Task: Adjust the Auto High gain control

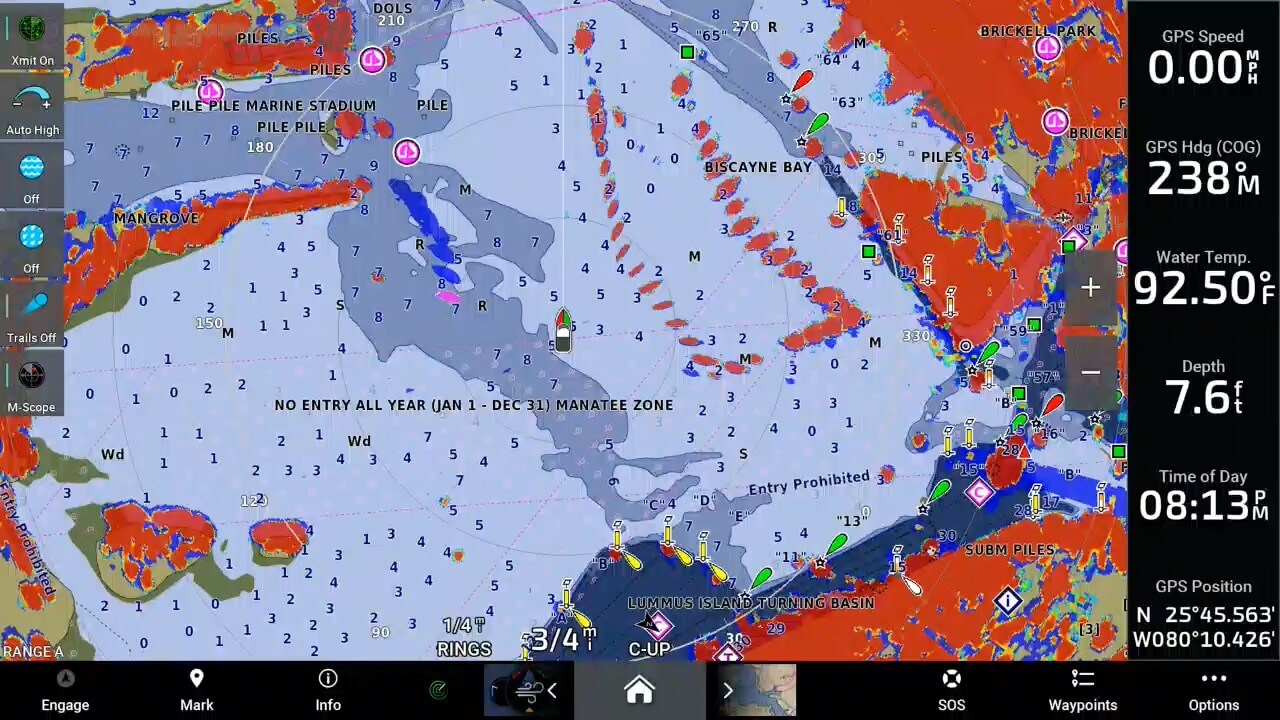Action: [32, 108]
